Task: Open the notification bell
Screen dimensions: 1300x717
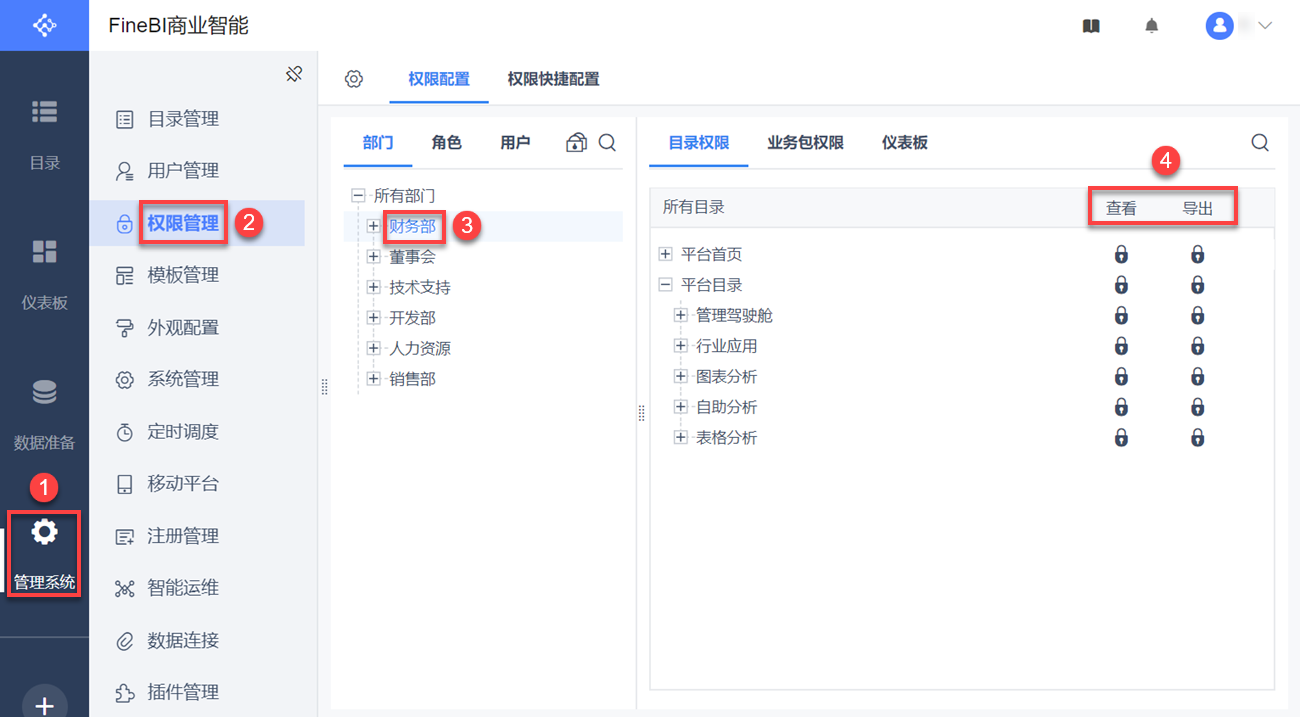Action: 1152,26
